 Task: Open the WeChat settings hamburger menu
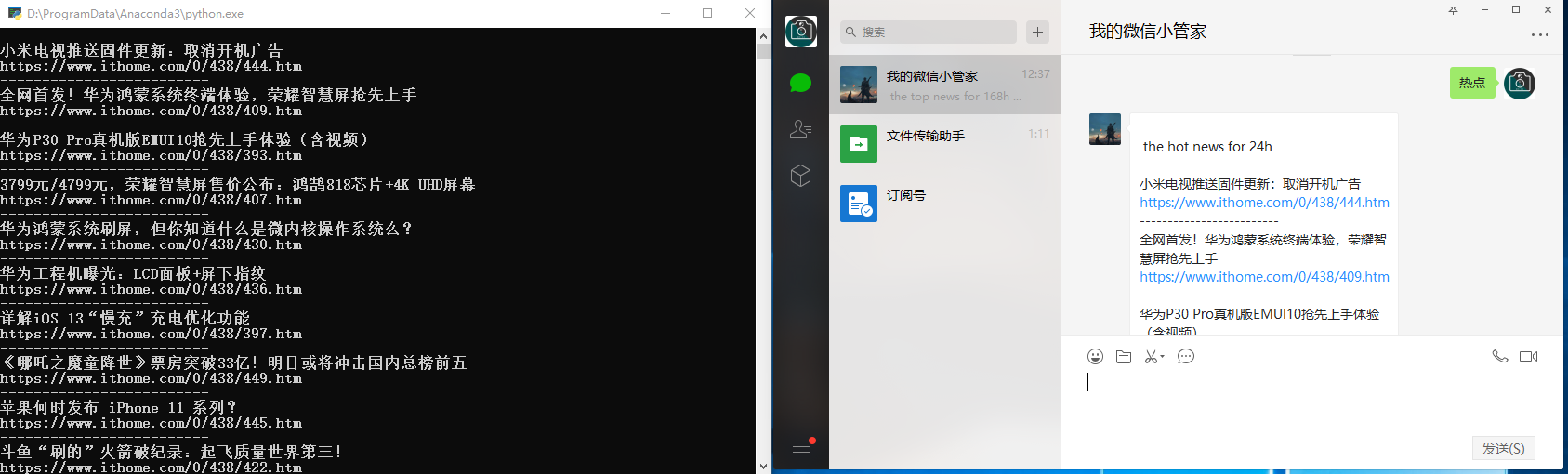(x=801, y=447)
